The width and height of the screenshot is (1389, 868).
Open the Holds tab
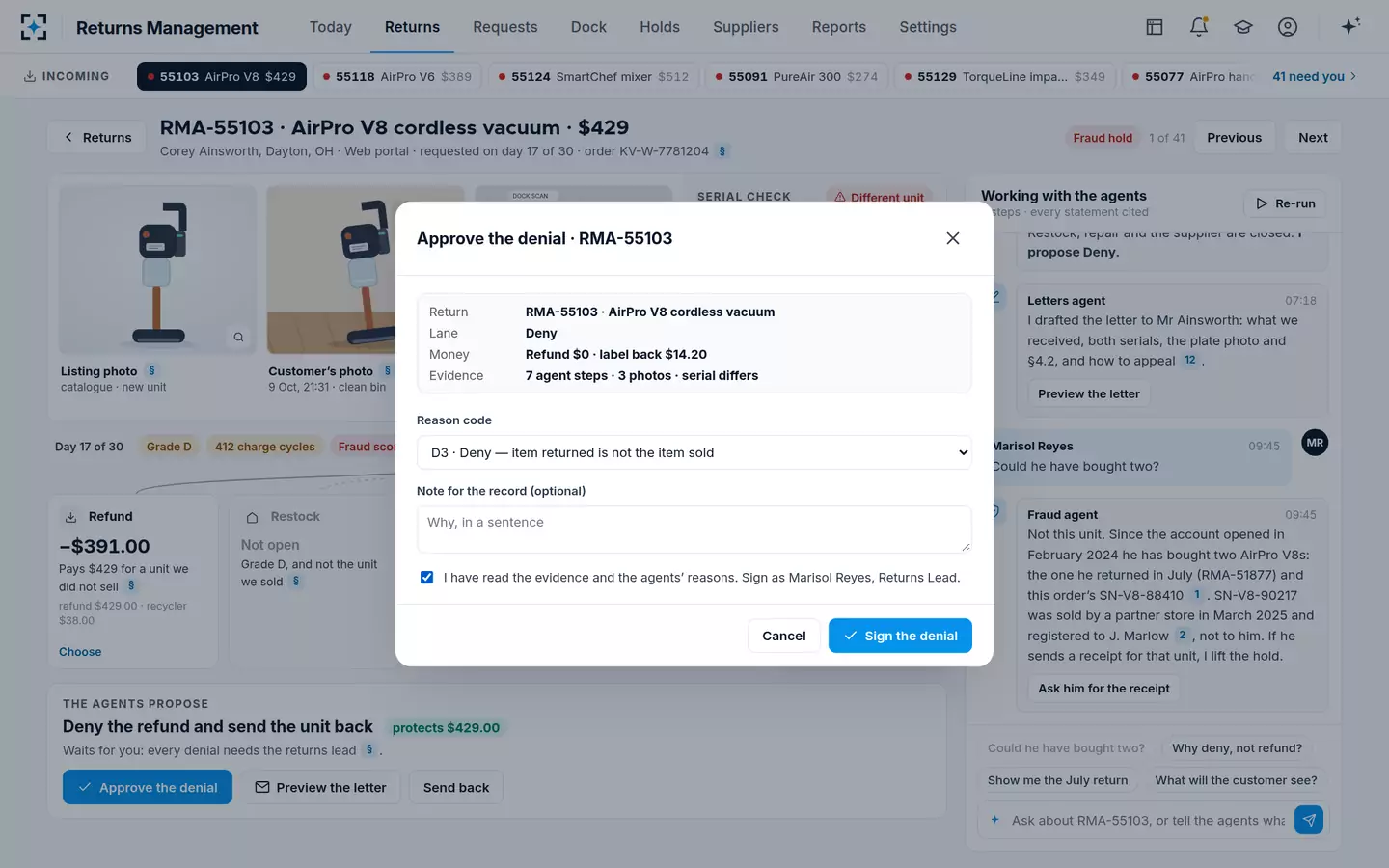tap(660, 27)
